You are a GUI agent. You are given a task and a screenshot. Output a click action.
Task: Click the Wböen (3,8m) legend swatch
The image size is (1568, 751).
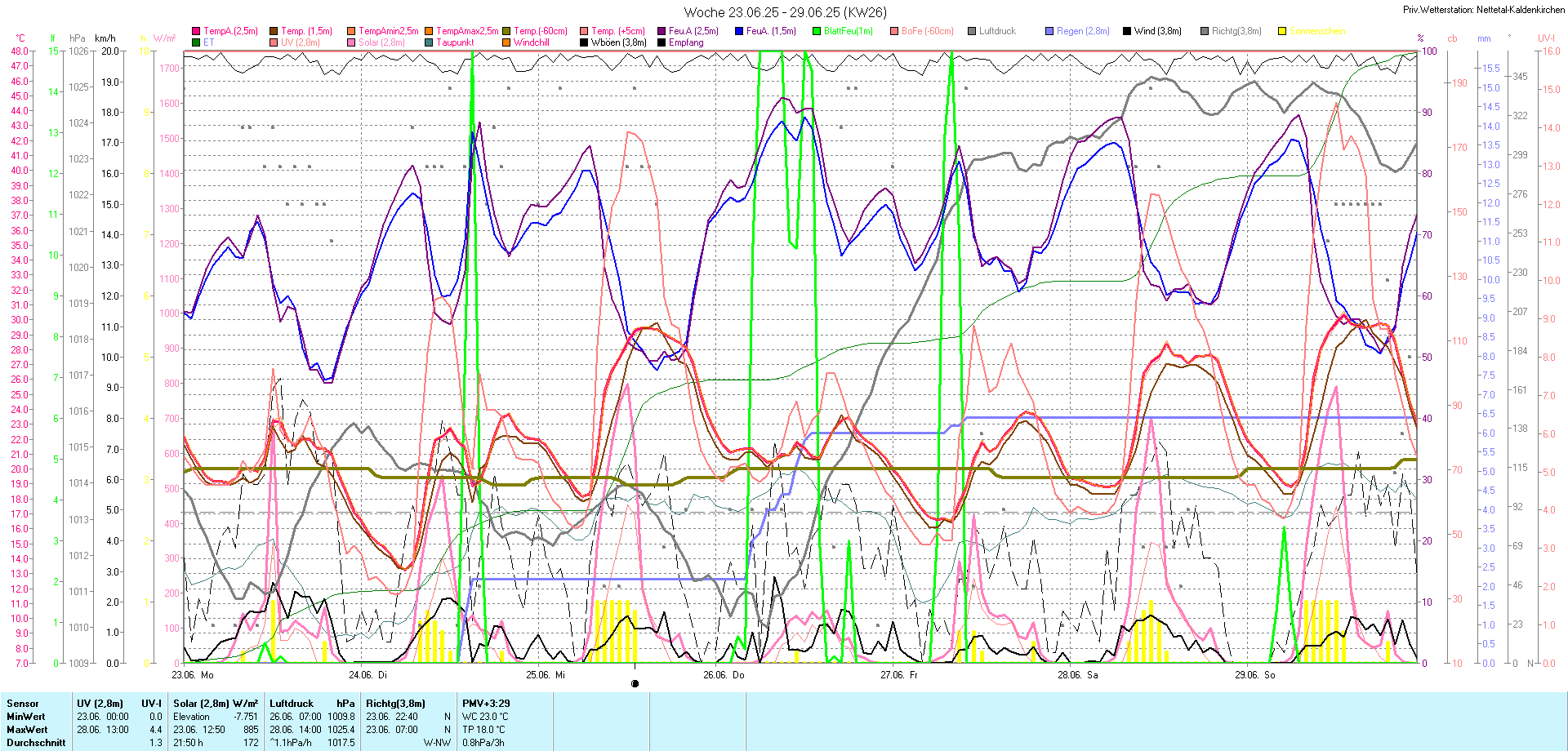coord(584,42)
